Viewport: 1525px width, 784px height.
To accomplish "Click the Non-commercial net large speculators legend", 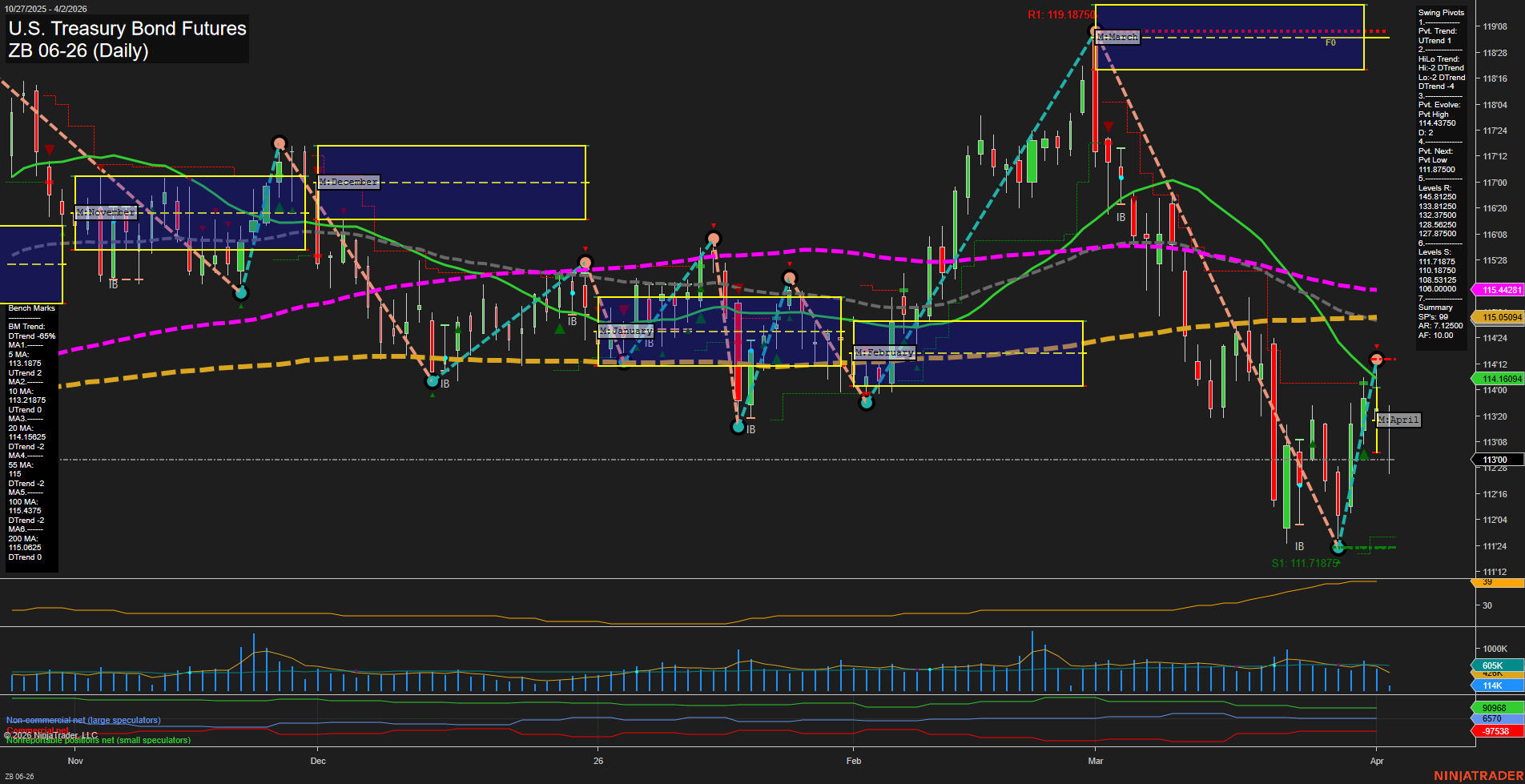I will [83, 720].
